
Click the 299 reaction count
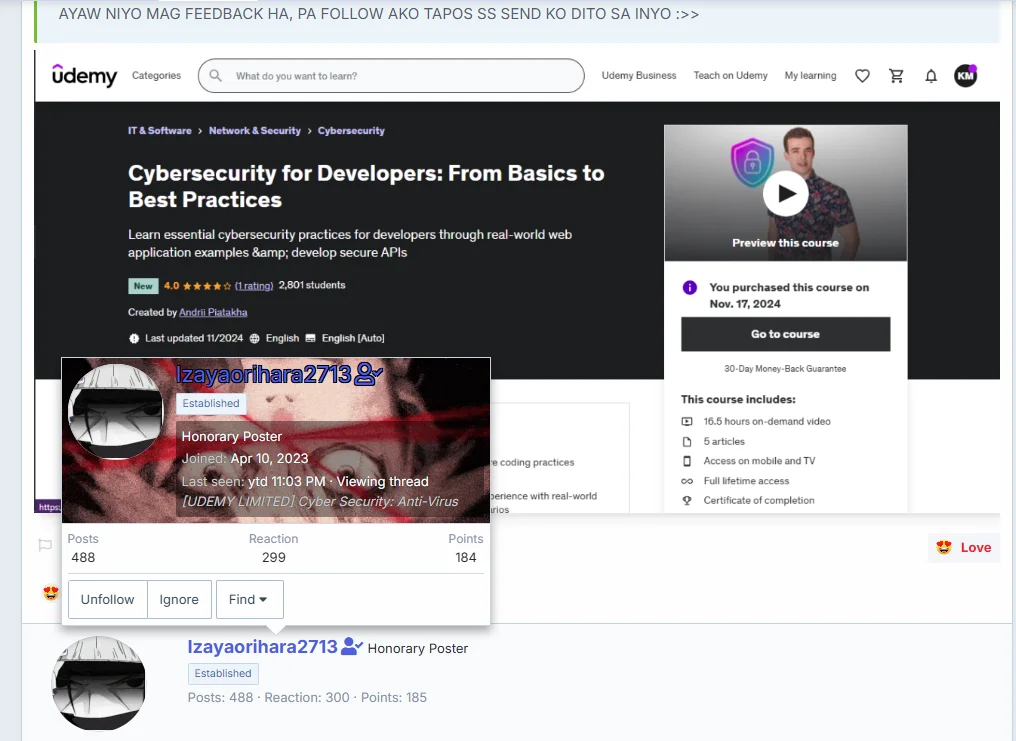273,558
